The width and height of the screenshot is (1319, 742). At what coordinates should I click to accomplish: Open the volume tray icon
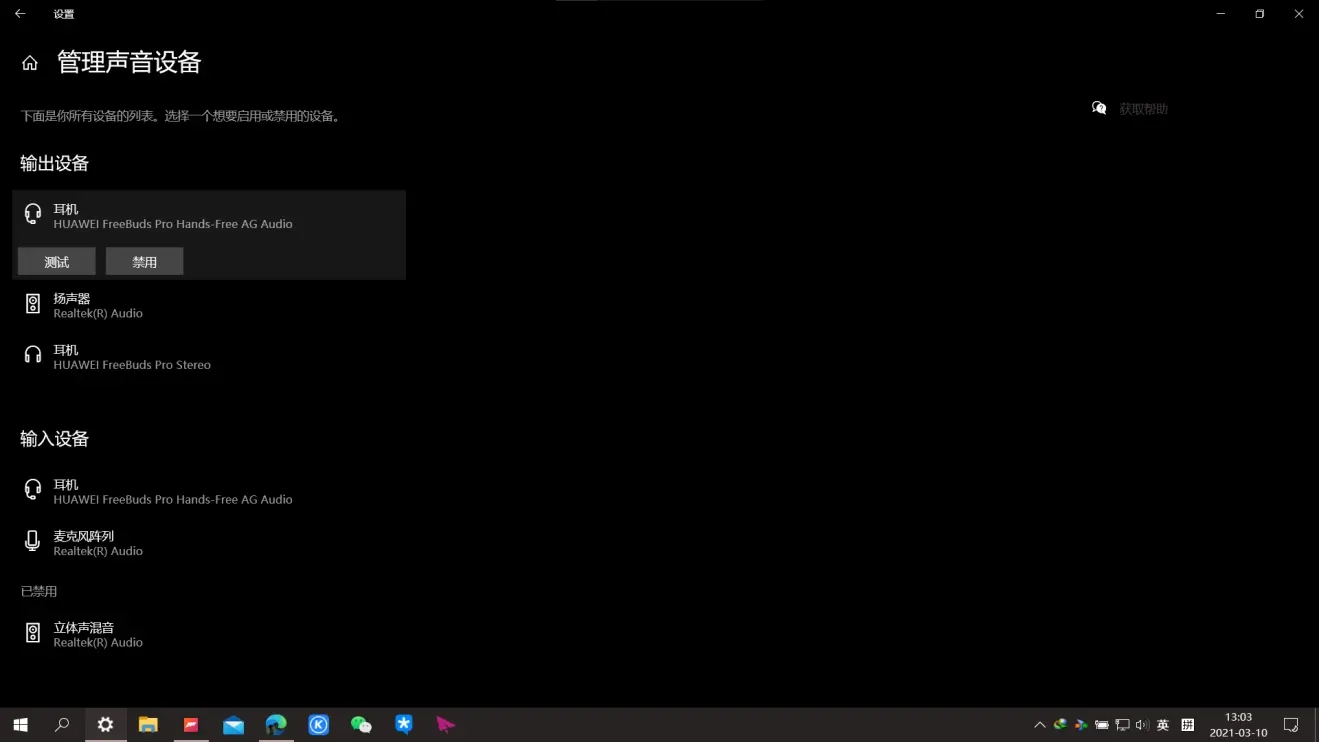(x=1143, y=725)
